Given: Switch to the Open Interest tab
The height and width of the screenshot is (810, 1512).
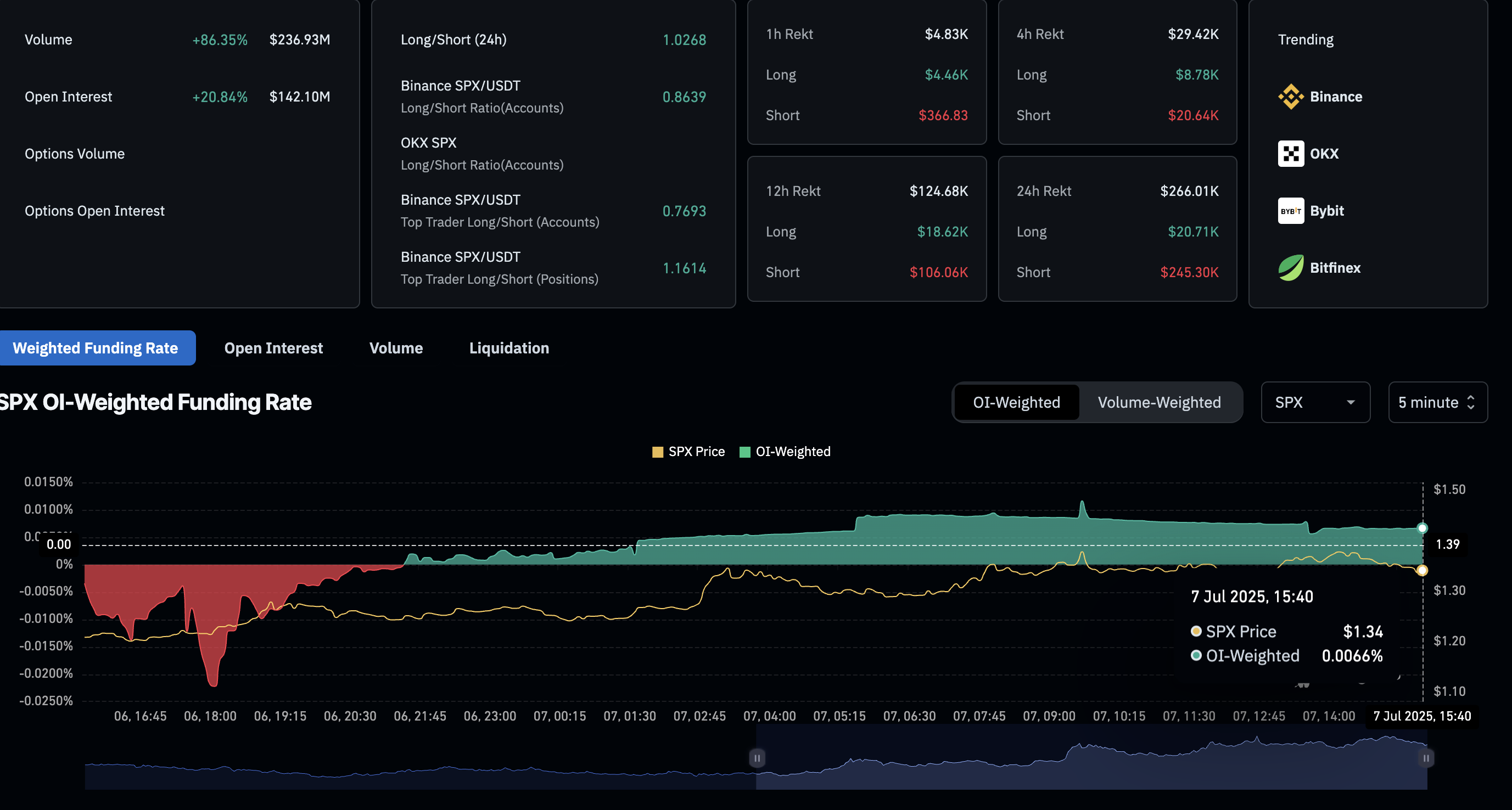Looking at the screenshot, I should tap(273, 348).
